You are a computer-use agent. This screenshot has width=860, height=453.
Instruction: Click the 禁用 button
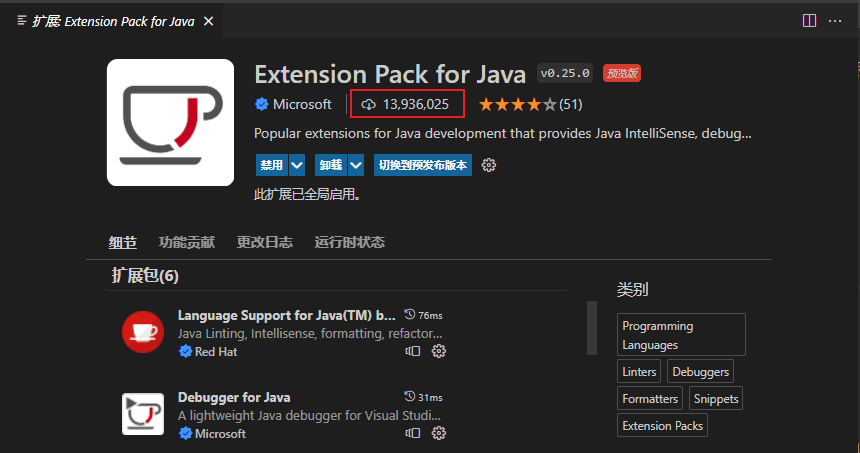coord(272,165)
